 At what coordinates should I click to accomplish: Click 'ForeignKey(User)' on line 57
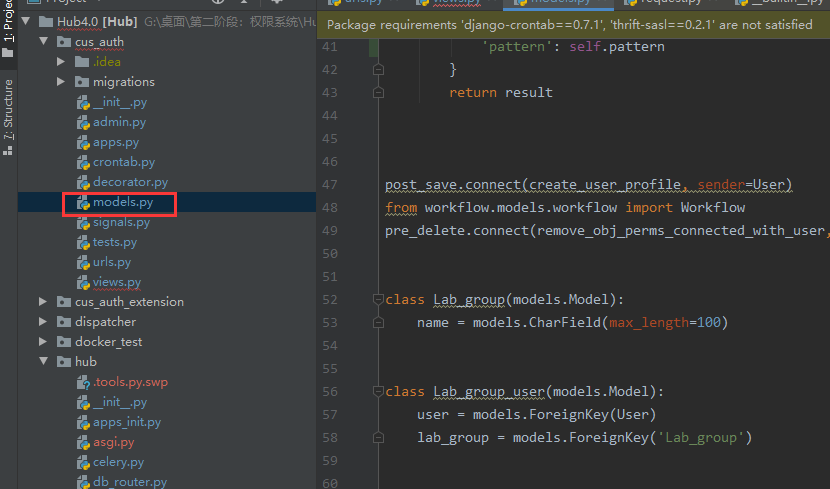(592, 414)
